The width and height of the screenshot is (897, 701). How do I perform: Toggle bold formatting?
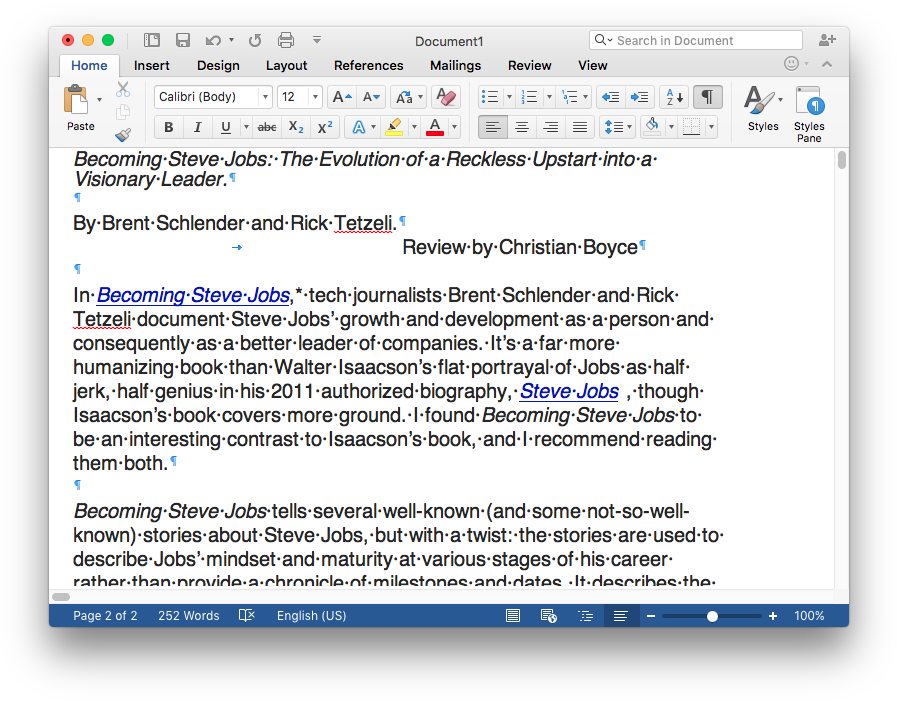coord(168,128)
